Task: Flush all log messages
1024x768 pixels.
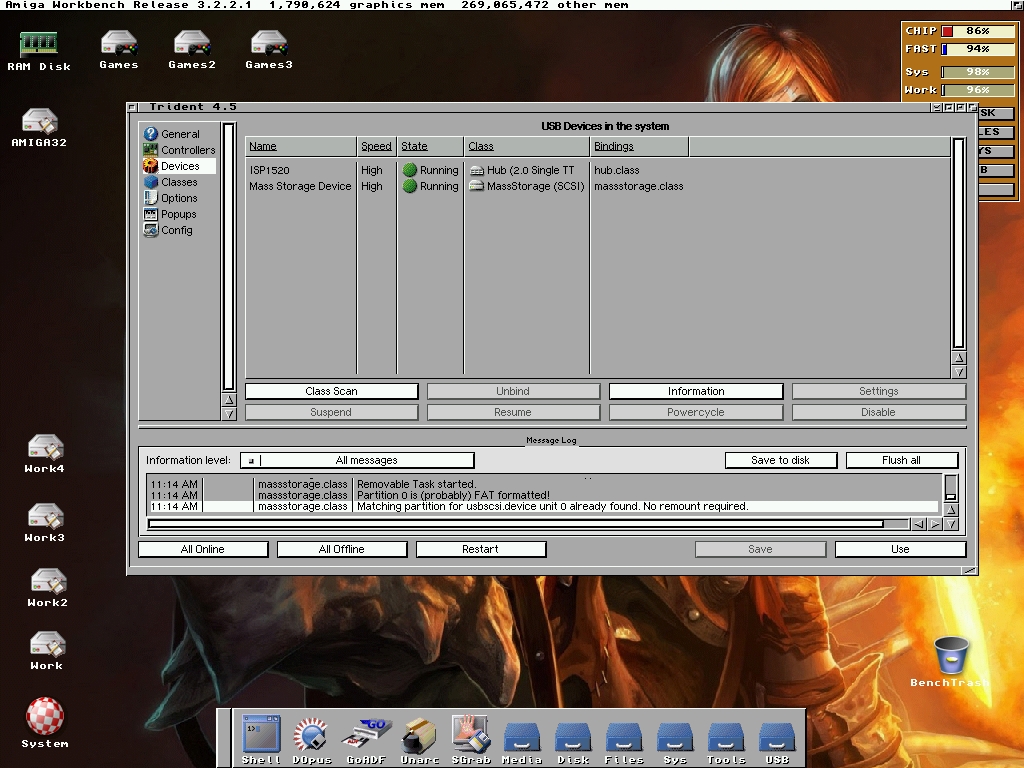Action: 901,460
